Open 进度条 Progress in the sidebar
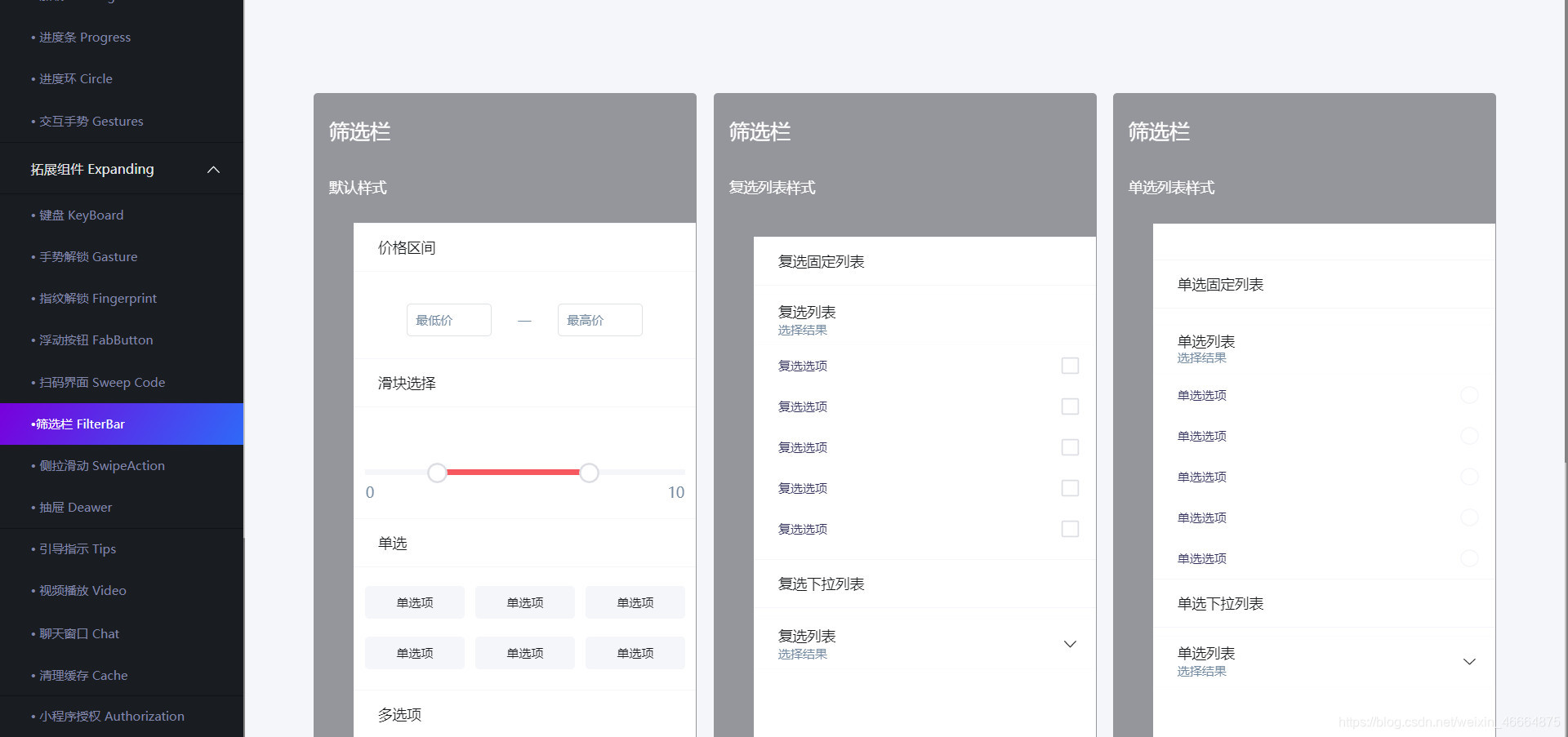1568x737 pixels. point(83,37)
